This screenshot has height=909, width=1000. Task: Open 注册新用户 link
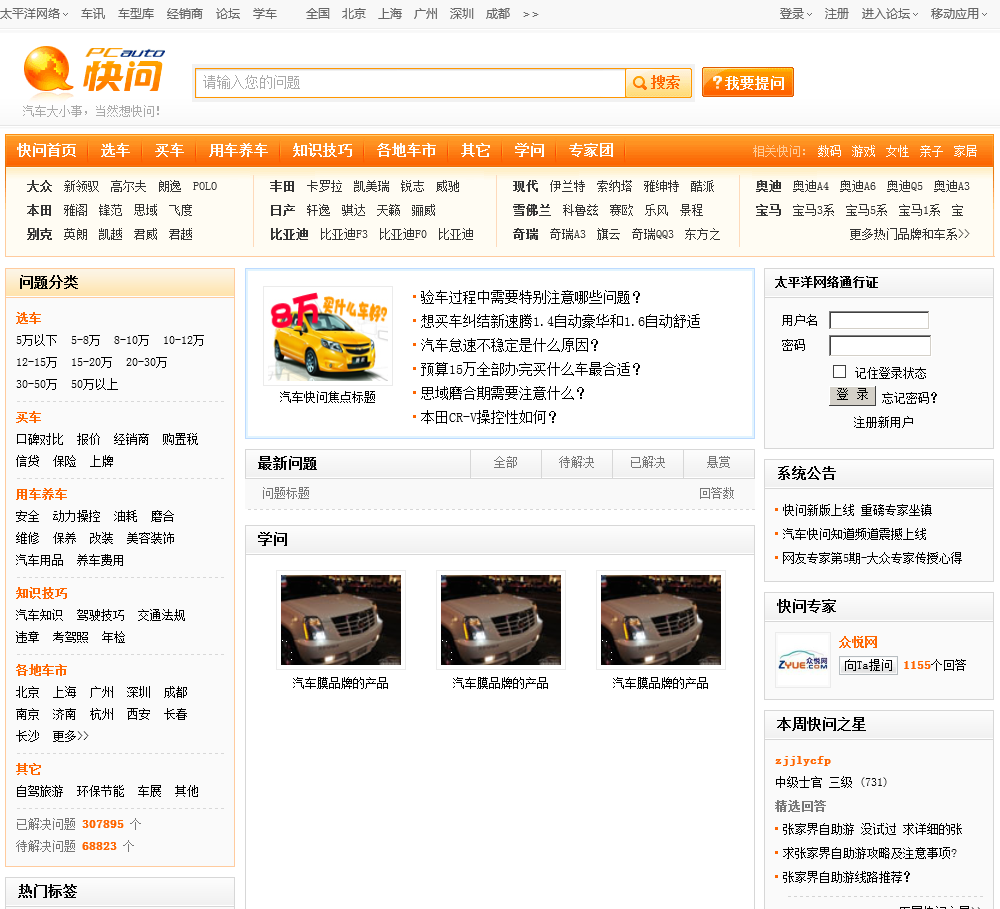coord(883,422)
